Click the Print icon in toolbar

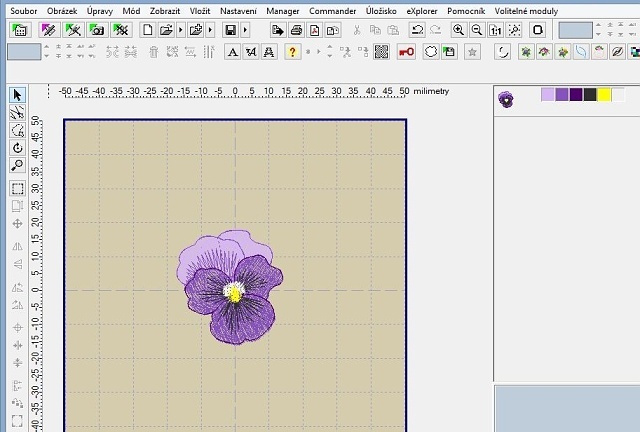coord(297,30)
